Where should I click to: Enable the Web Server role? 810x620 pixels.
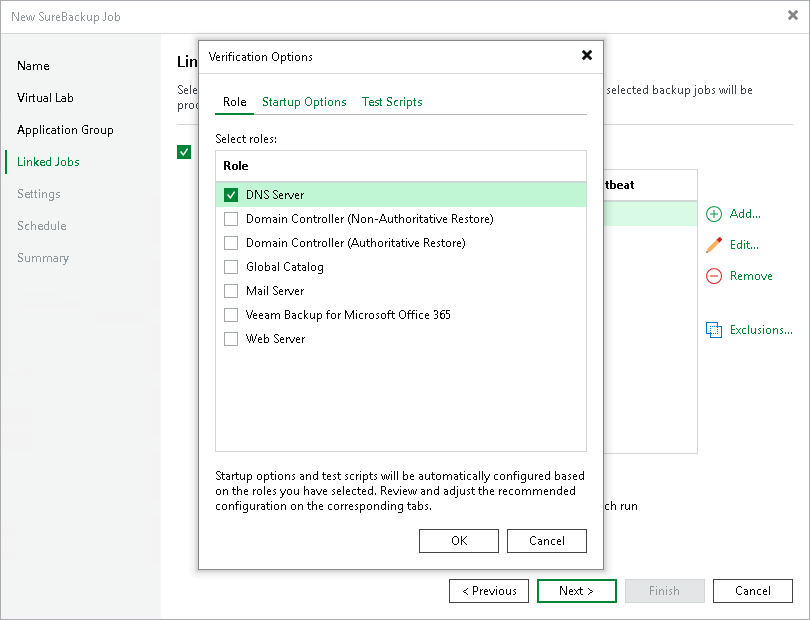tap(231, 339)
